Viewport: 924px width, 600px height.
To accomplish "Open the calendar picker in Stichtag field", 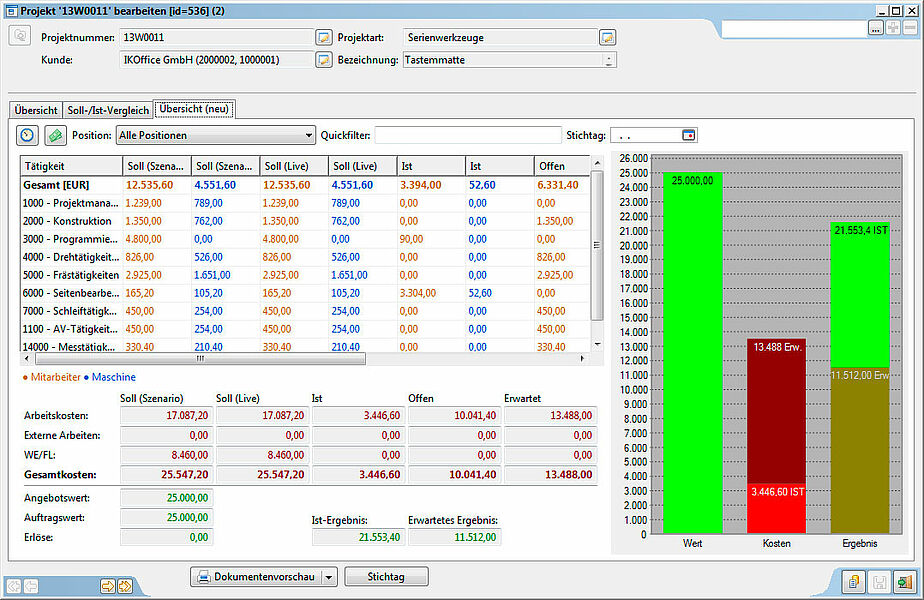I will 688,136.
